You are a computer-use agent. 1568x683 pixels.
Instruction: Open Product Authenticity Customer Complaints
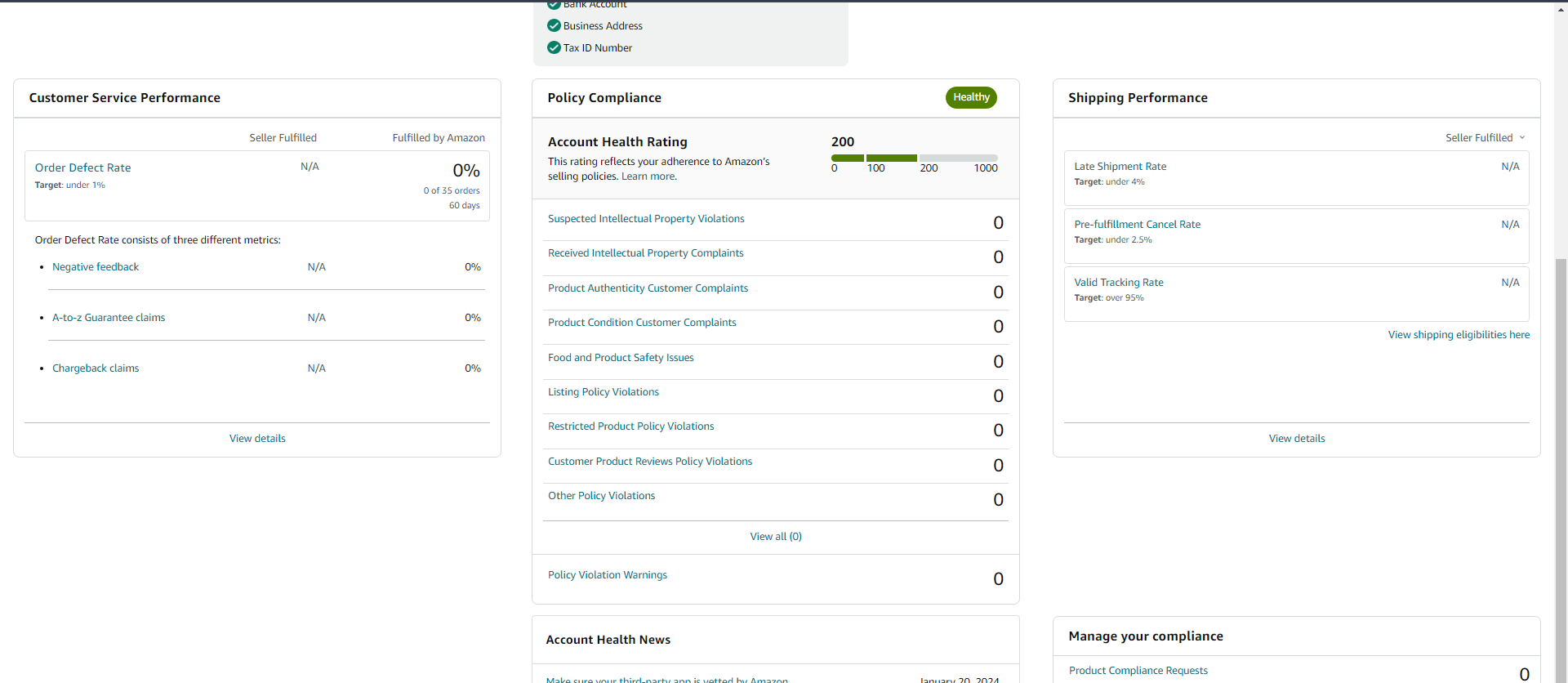click(648, 288)
